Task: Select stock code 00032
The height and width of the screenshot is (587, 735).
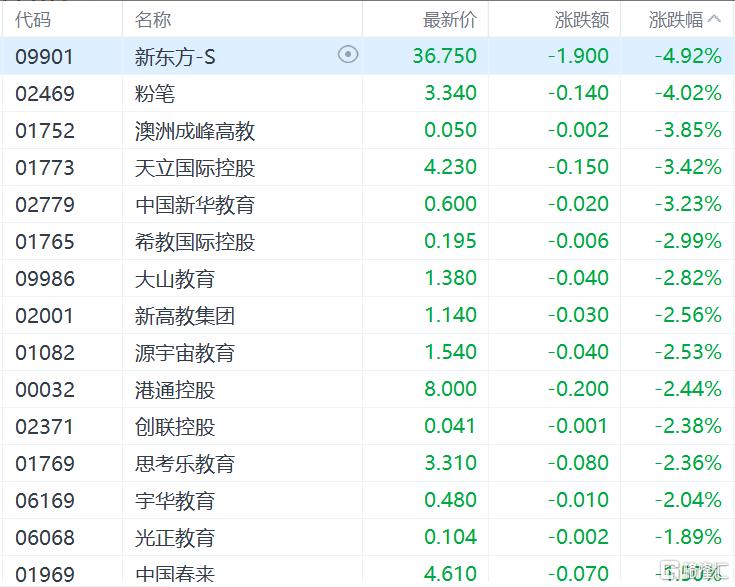Action: click(45, 390)
